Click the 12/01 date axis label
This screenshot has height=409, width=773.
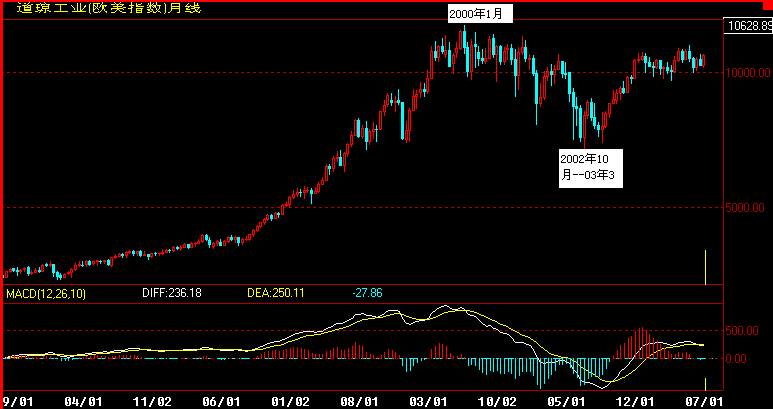636,402
